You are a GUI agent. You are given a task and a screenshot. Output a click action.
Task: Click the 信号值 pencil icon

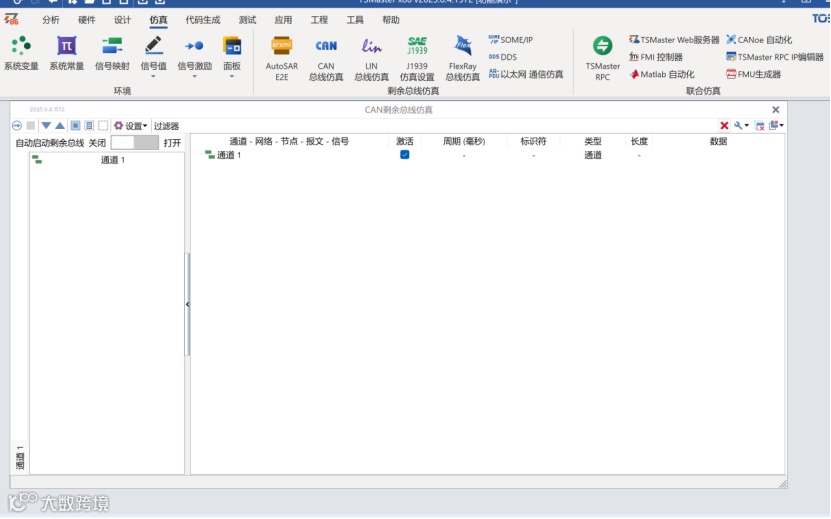click(x=154, y=46)
